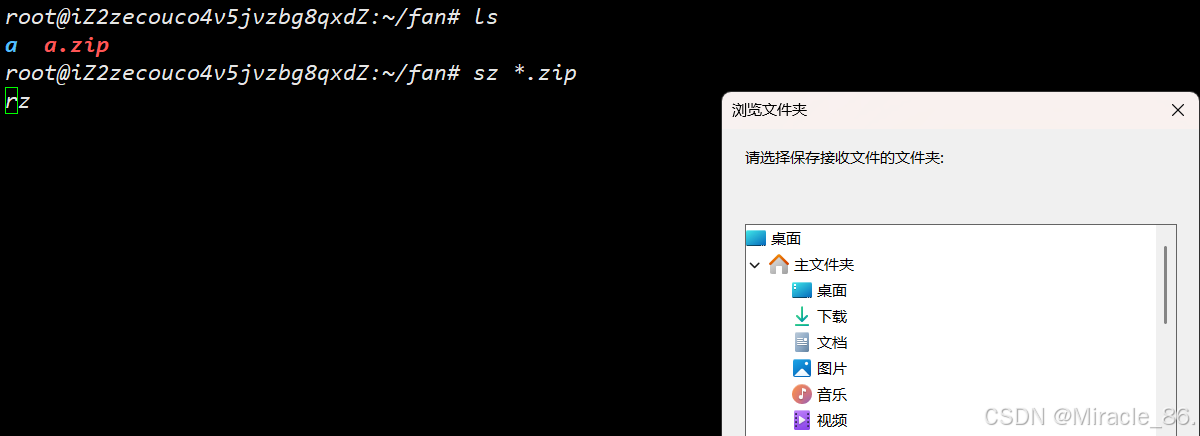The height and width of the screenshot is (436, 1200).
Task: Close the 浏览文件夹 dialog
Action: [x=1177, y=111]
